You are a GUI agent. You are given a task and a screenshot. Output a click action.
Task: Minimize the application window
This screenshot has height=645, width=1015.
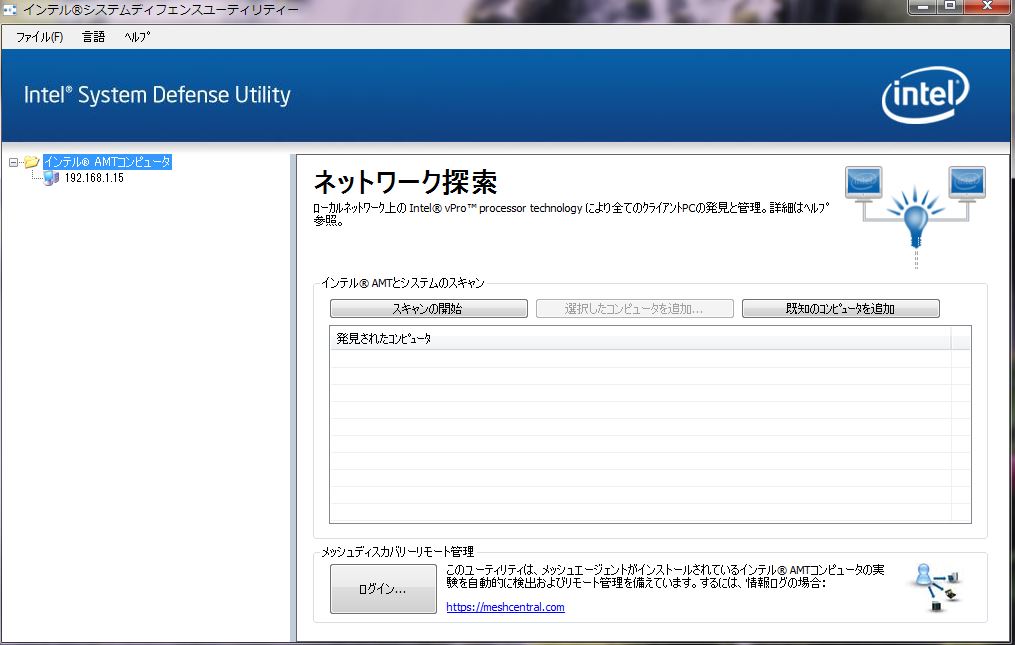click(922, 7)
